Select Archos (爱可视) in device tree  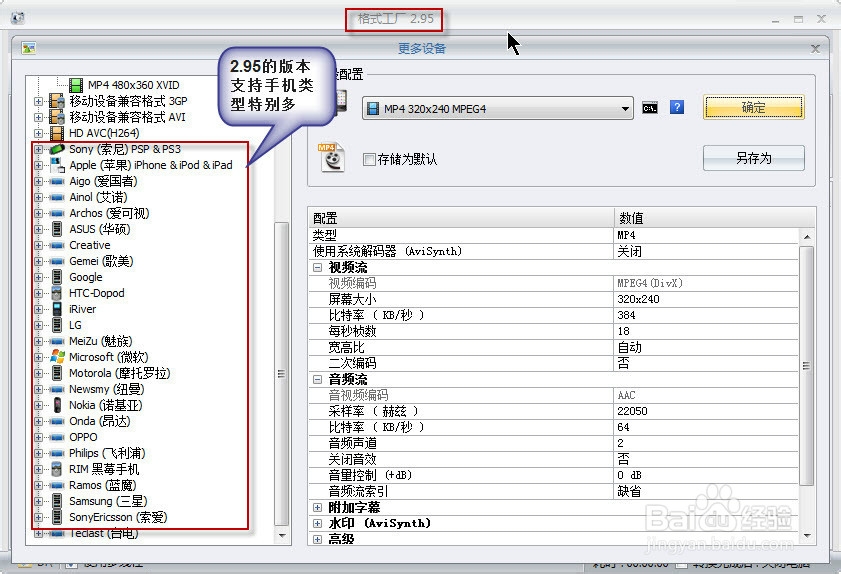coord(109,214)
